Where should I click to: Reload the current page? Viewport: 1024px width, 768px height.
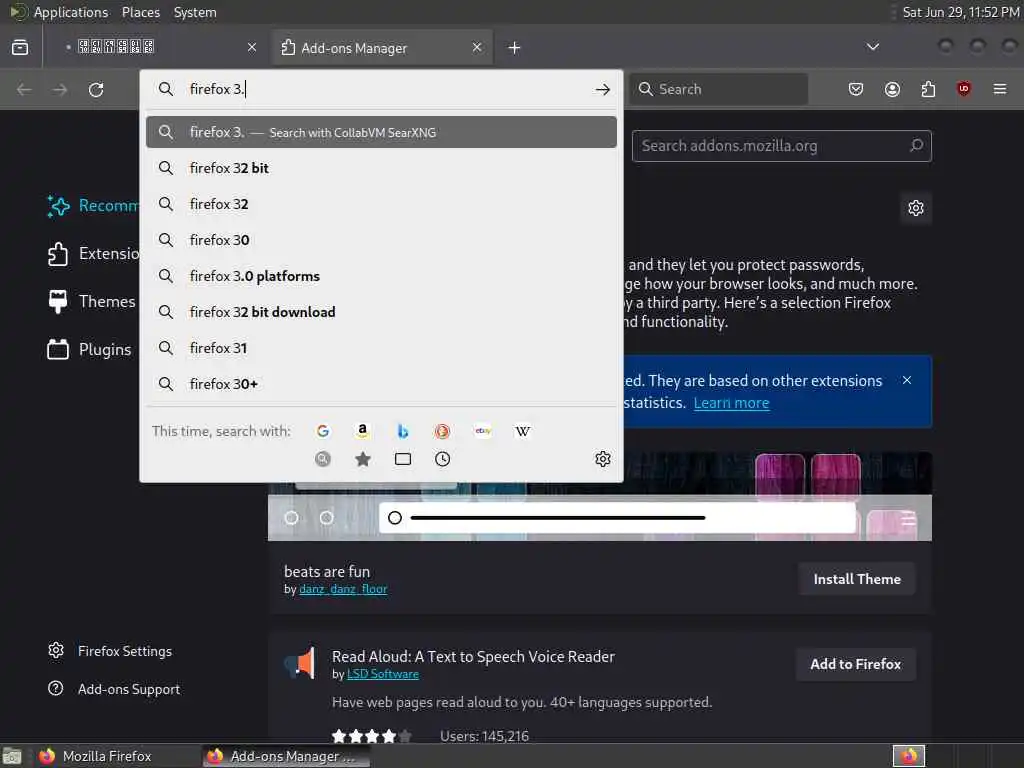pyautogui.click(x=96, y=89)
